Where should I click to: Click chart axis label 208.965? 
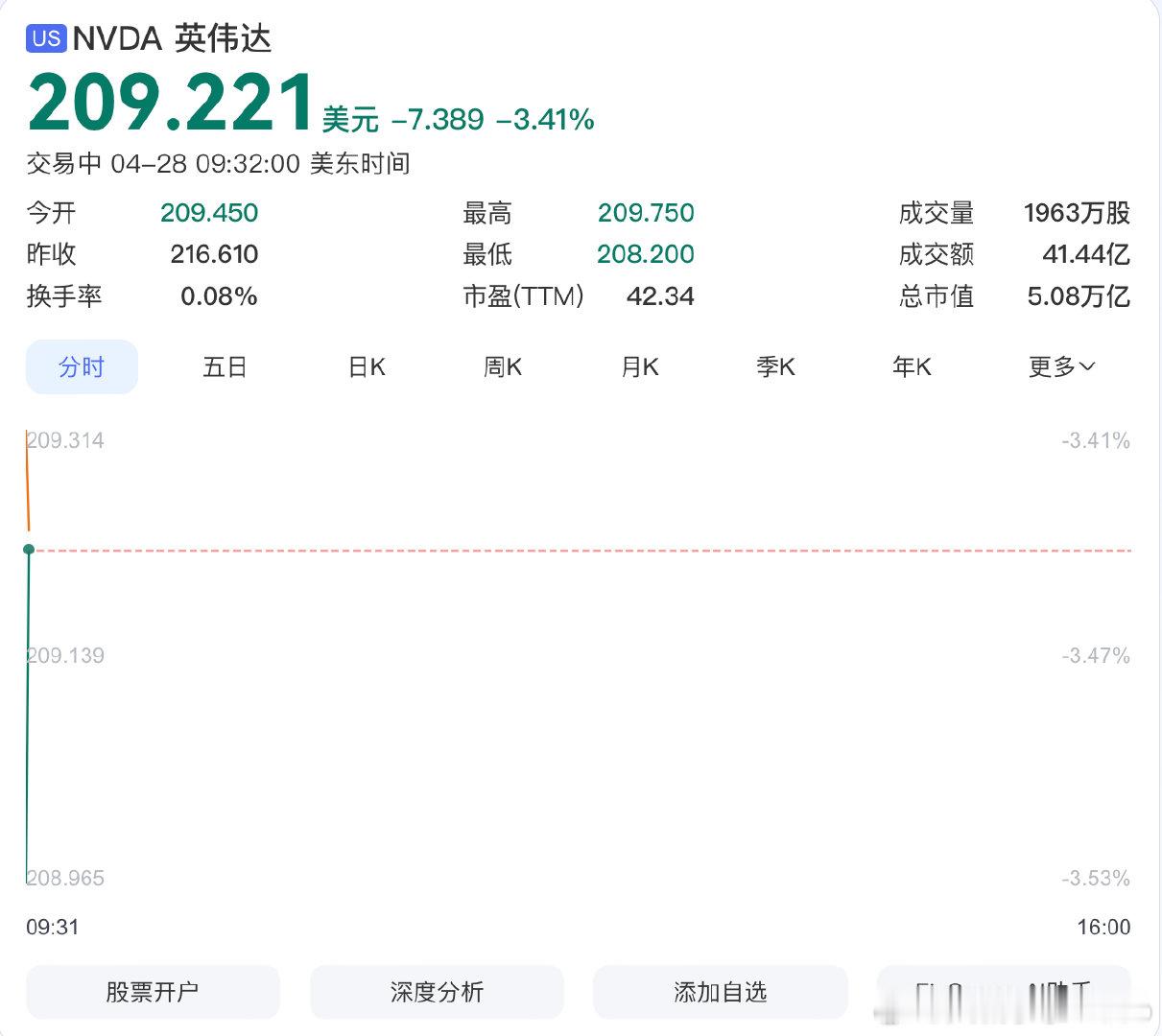65,879
